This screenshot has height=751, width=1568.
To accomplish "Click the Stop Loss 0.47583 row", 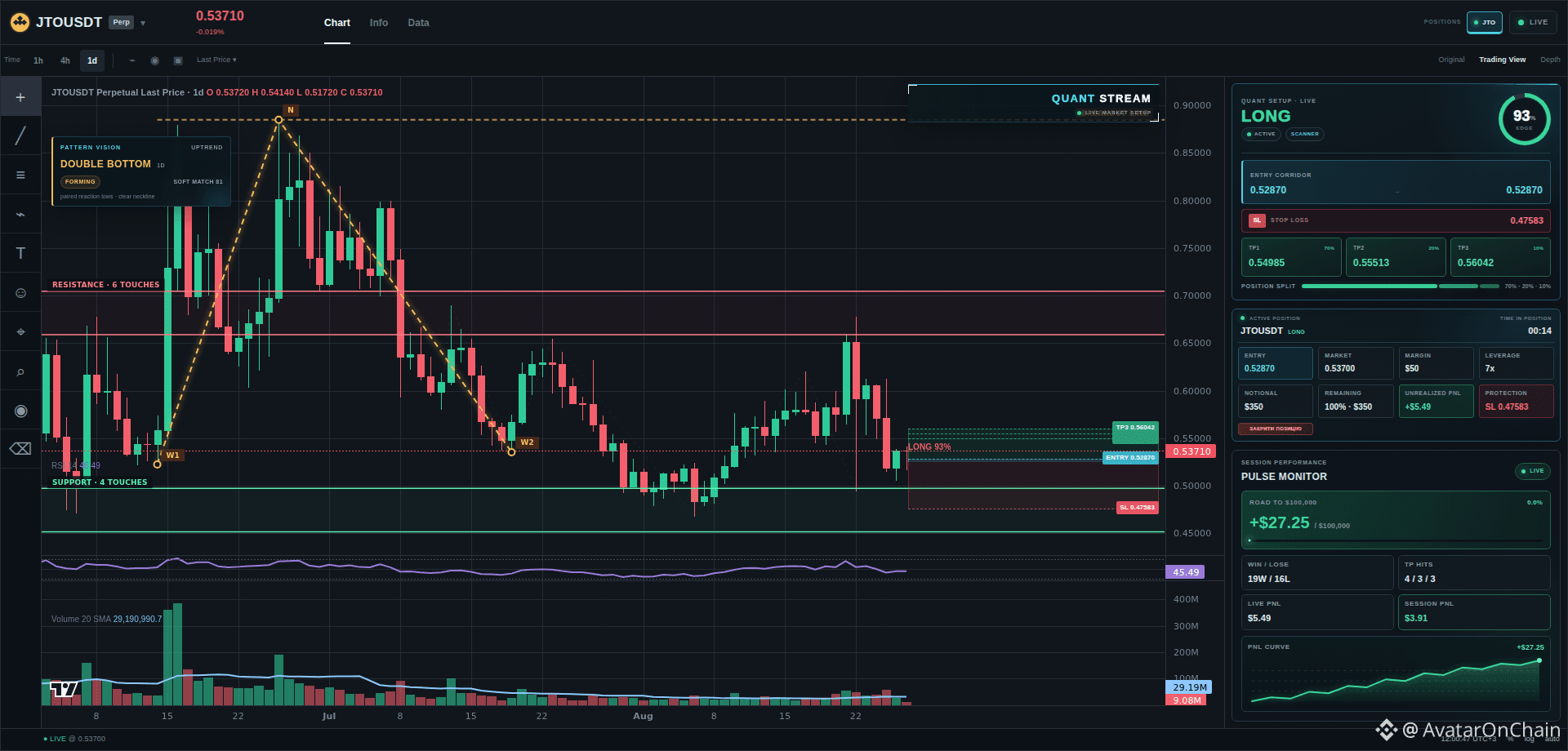I will click(1396, 220).
